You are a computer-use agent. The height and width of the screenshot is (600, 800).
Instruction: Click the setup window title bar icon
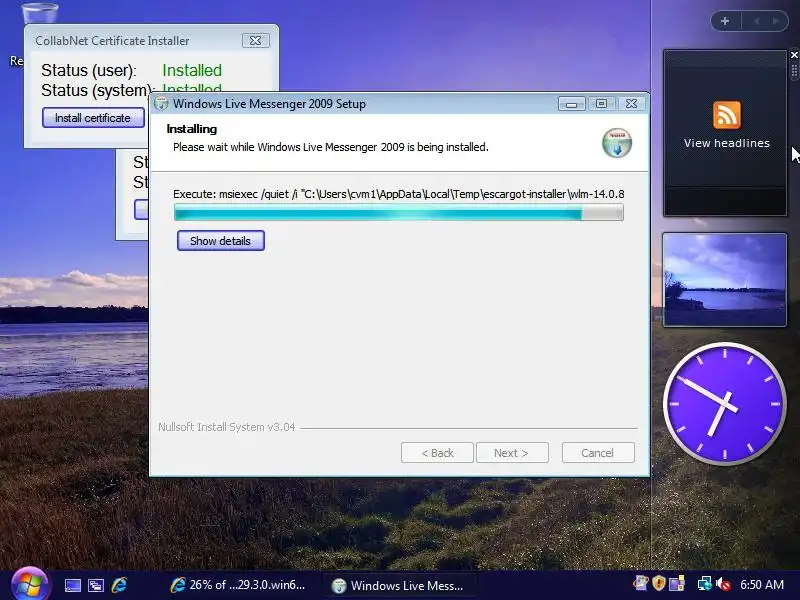tap(161, 104)
